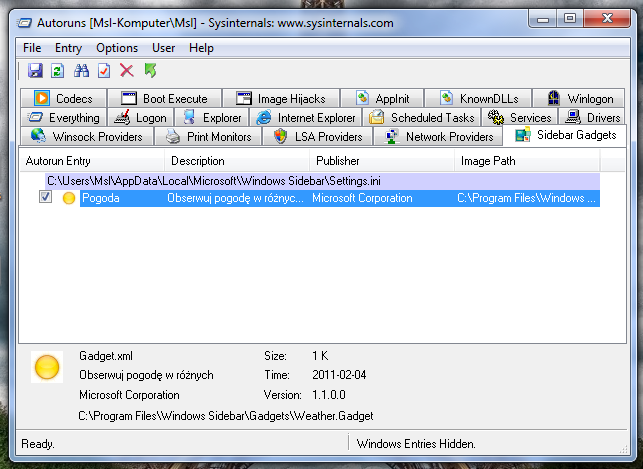The image size is (643, 469).
Task: Show the Everything tab
Action: (x=64, y=118)
